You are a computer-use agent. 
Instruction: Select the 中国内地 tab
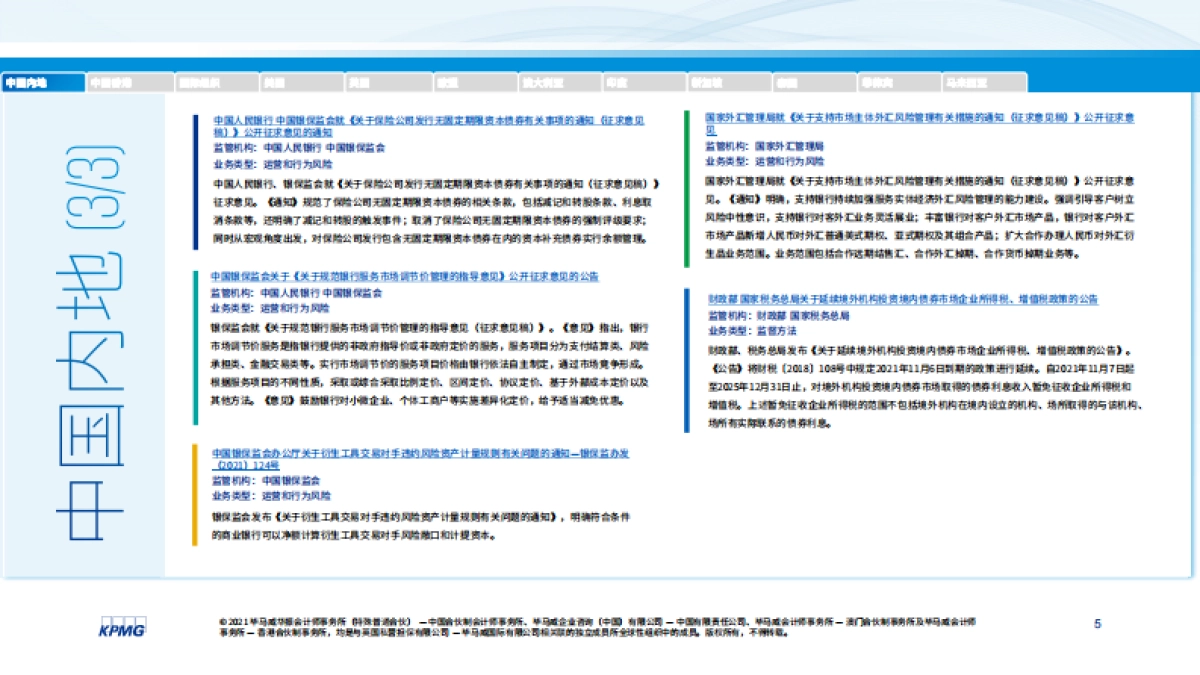(43, 83)
